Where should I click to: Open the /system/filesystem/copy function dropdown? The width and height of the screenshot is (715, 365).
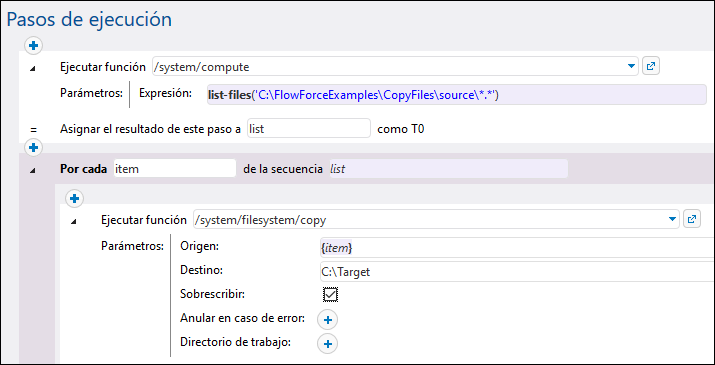point(672,219)
